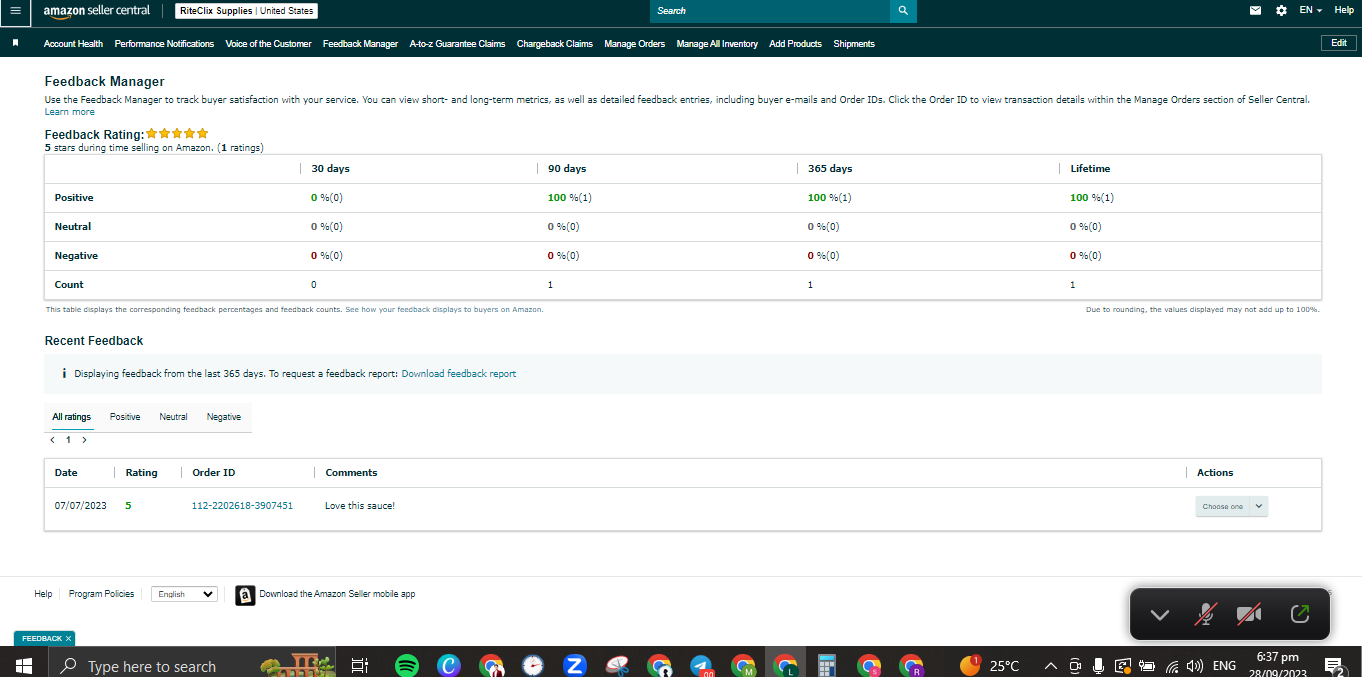Open the English language selector in footer

(184, 594)
